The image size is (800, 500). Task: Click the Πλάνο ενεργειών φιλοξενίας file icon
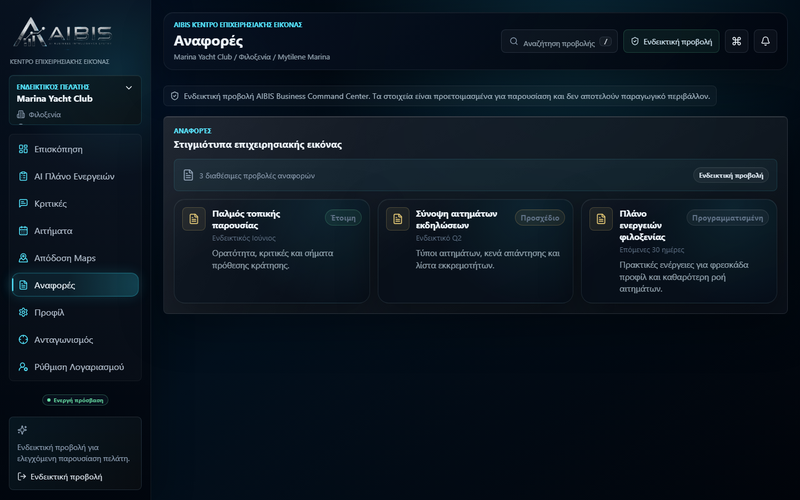click(601, 219)
